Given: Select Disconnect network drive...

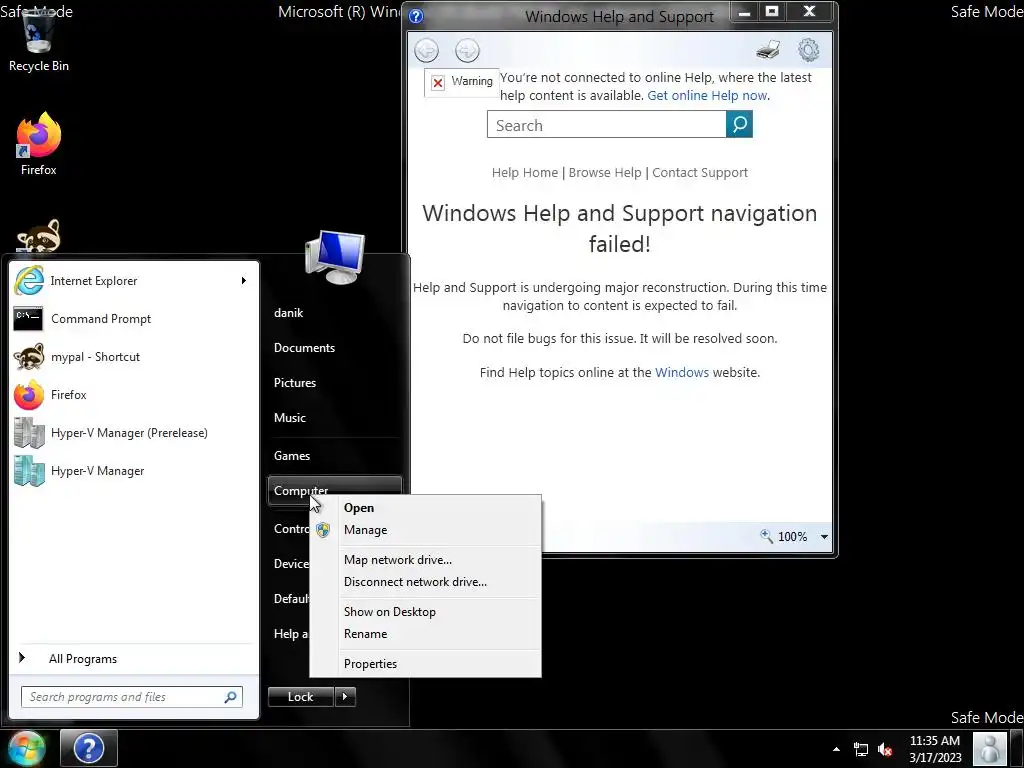Looking at the screenshot, I should coord(427,582).
